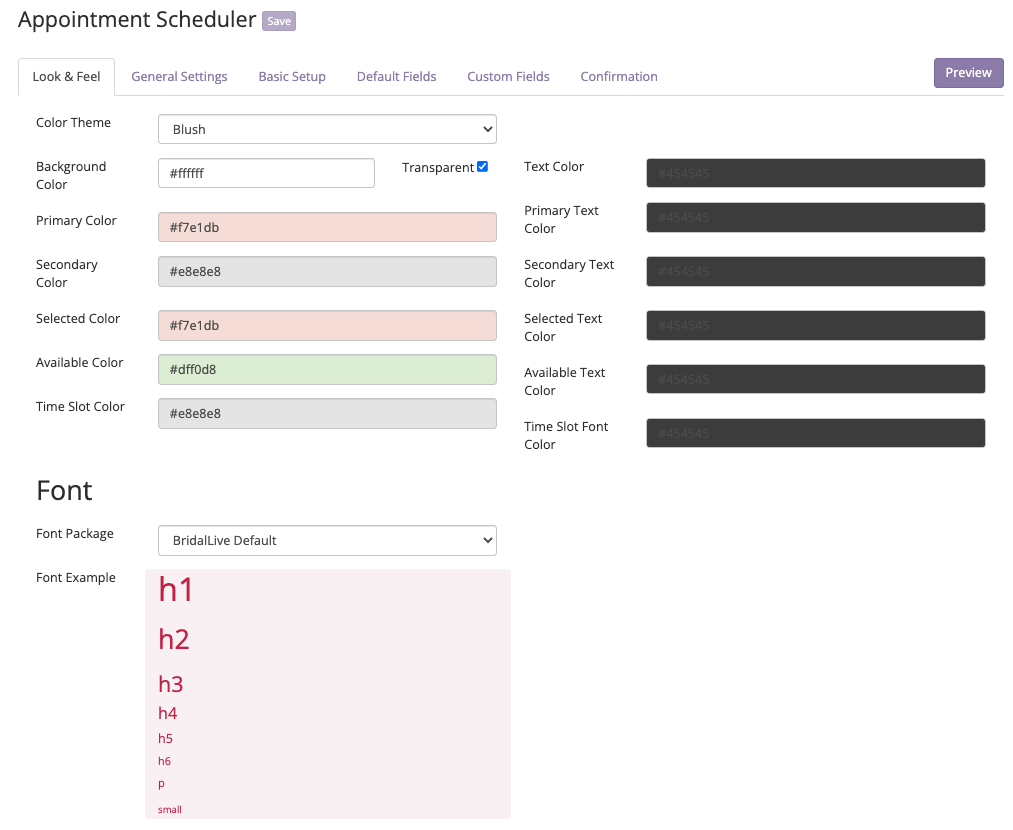
Task: Click the Background Color input field
Action: click(x=266, y=173)
